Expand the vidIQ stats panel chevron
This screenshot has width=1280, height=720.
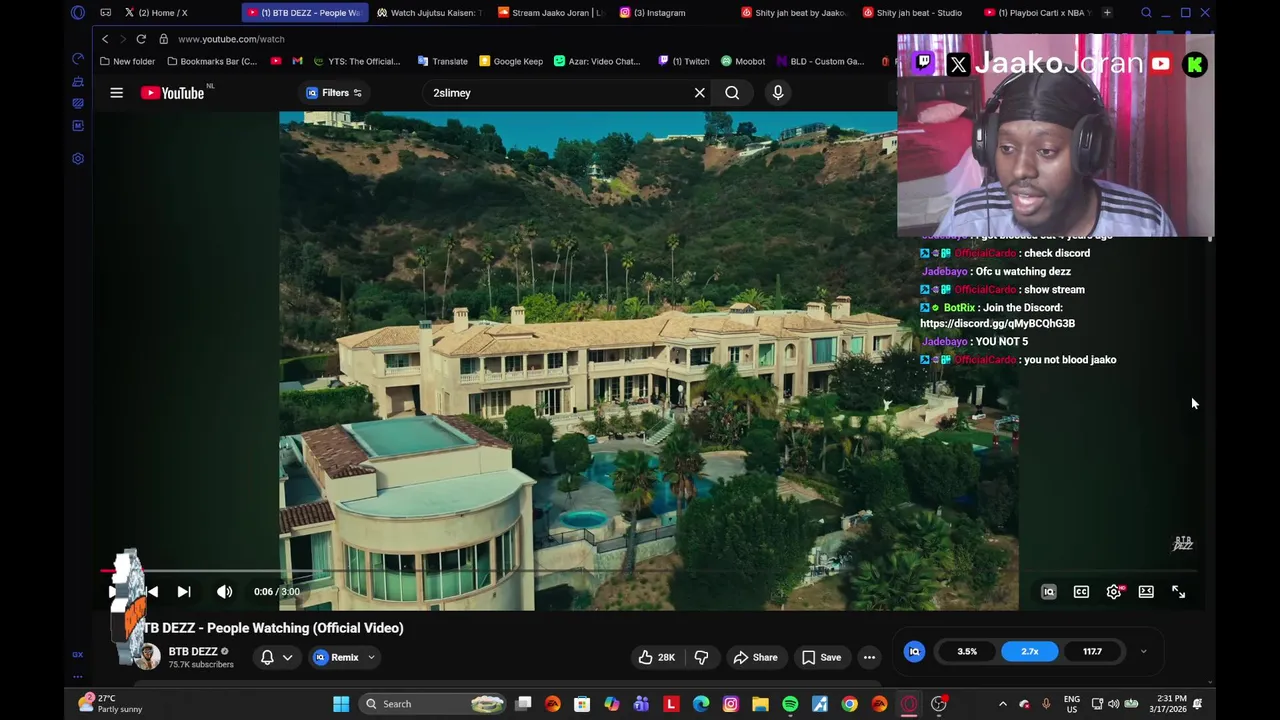(x=1143, y=652)
